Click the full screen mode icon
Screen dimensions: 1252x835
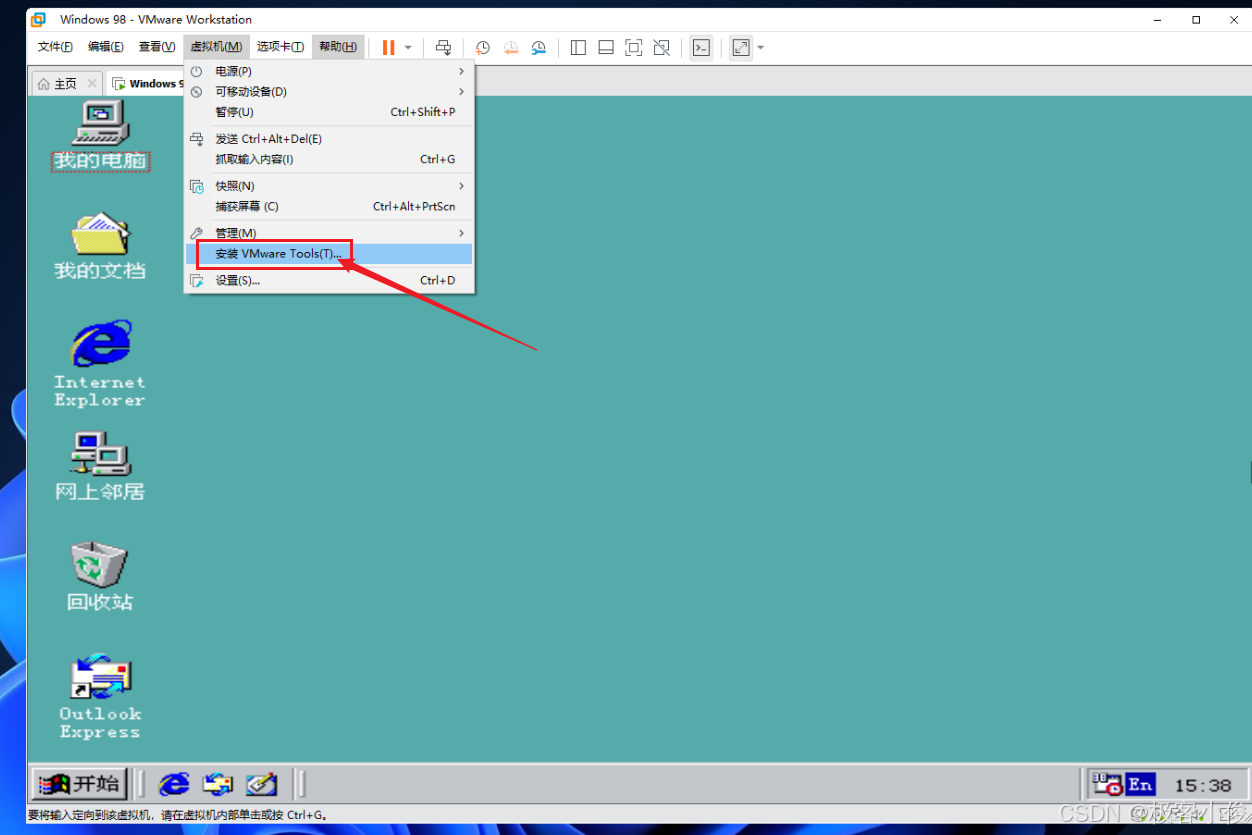click(633, 47)
